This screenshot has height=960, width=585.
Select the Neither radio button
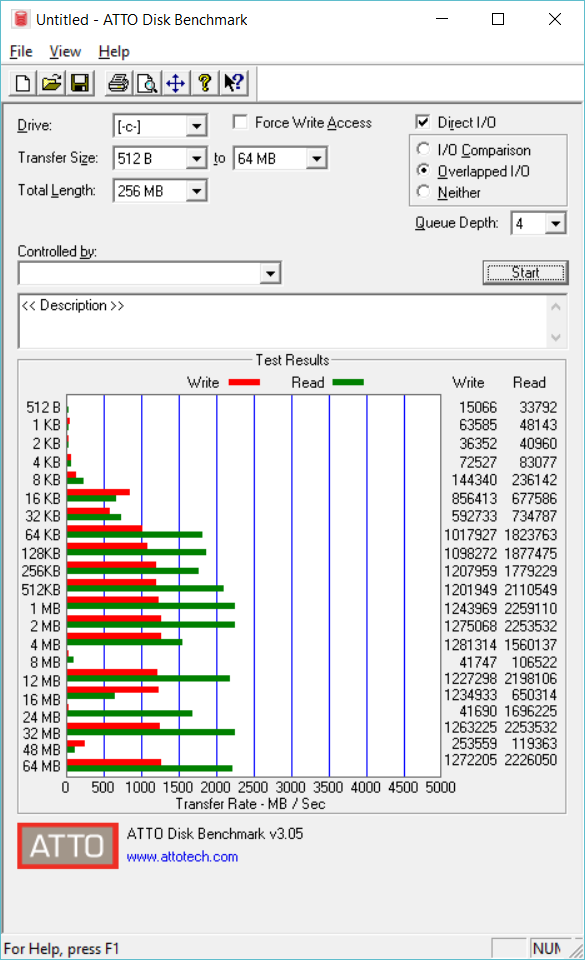[x=423, y=192]
